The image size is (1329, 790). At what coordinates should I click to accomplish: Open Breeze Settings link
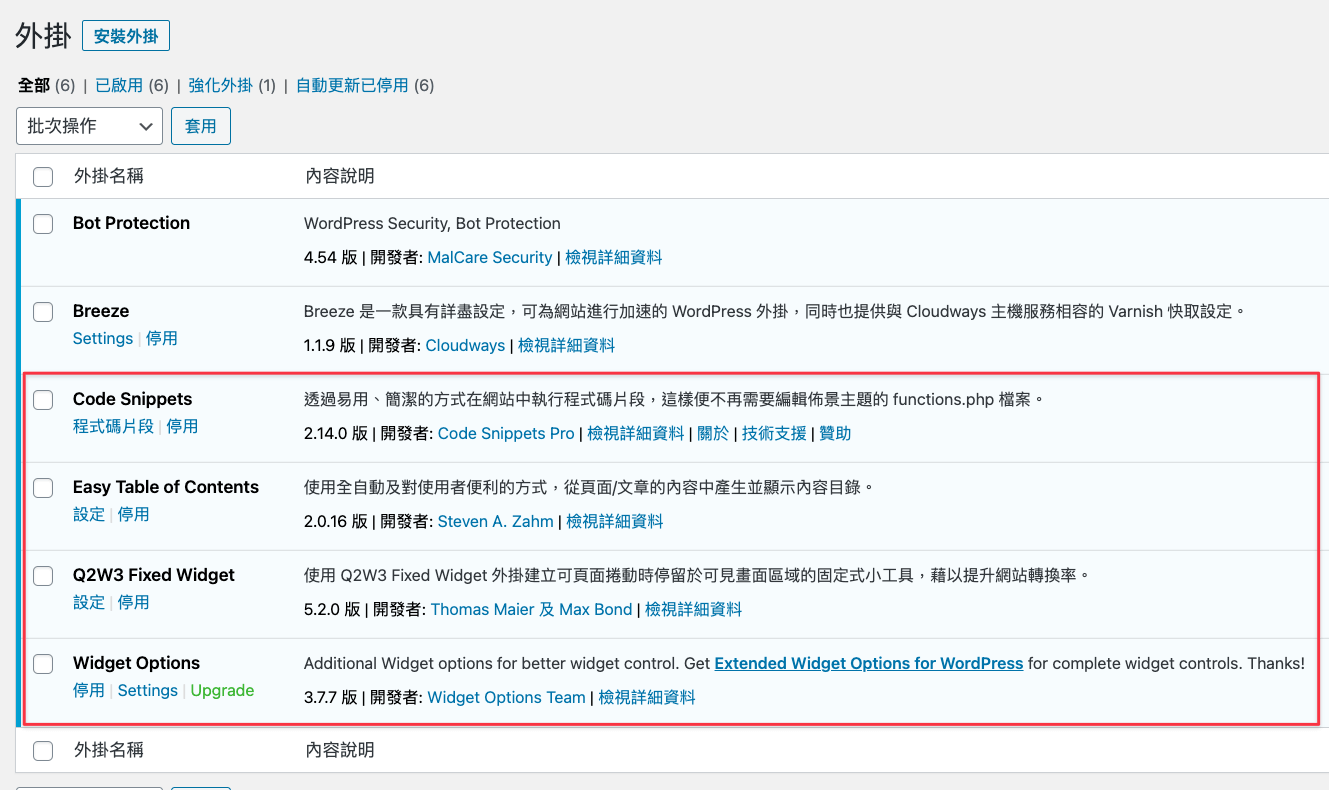coord(103,338)
